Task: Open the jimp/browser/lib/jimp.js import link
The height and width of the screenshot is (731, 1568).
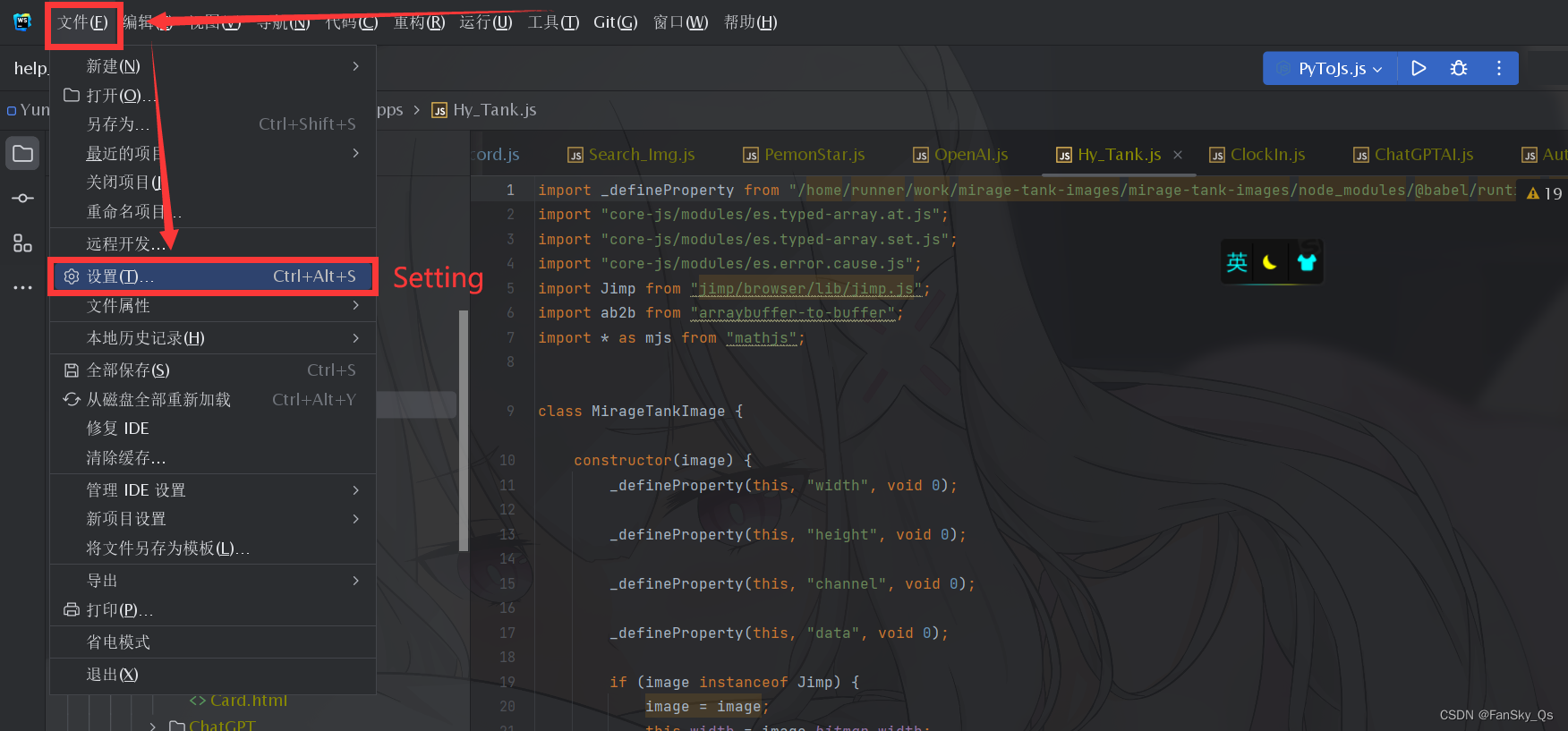Action: (806, 288)
